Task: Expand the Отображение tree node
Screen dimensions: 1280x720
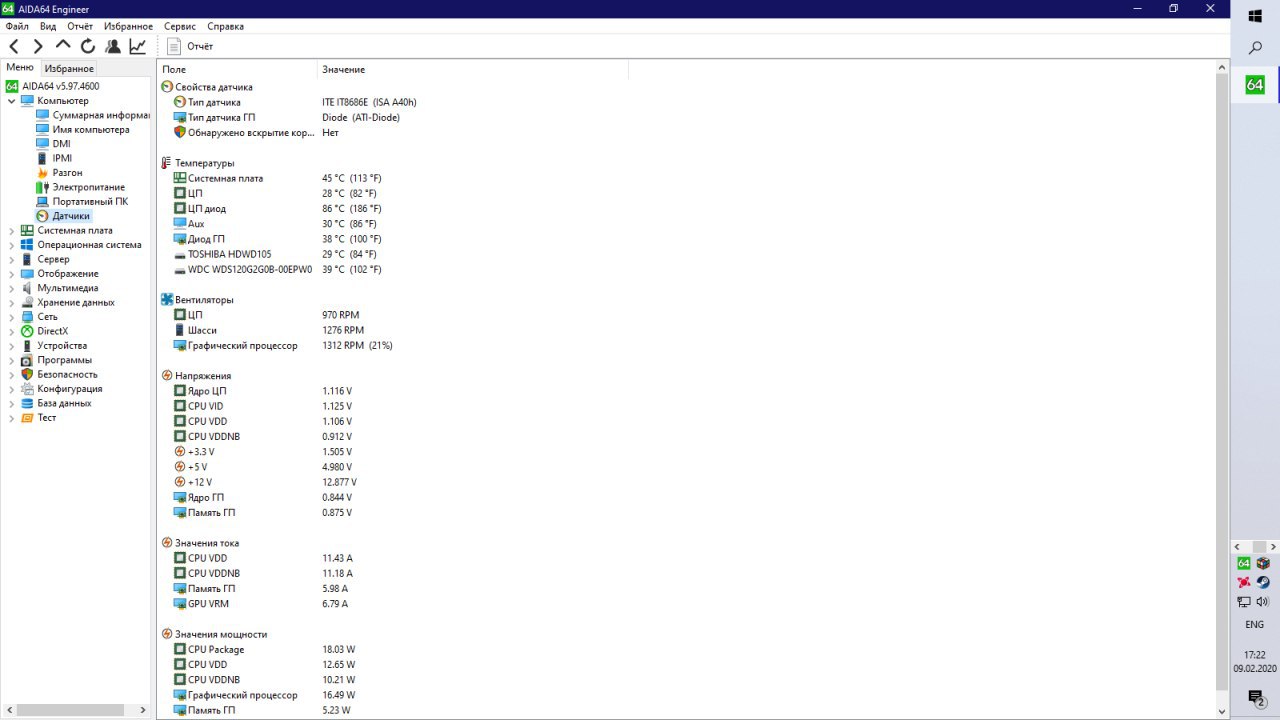Action: point(11,274)
